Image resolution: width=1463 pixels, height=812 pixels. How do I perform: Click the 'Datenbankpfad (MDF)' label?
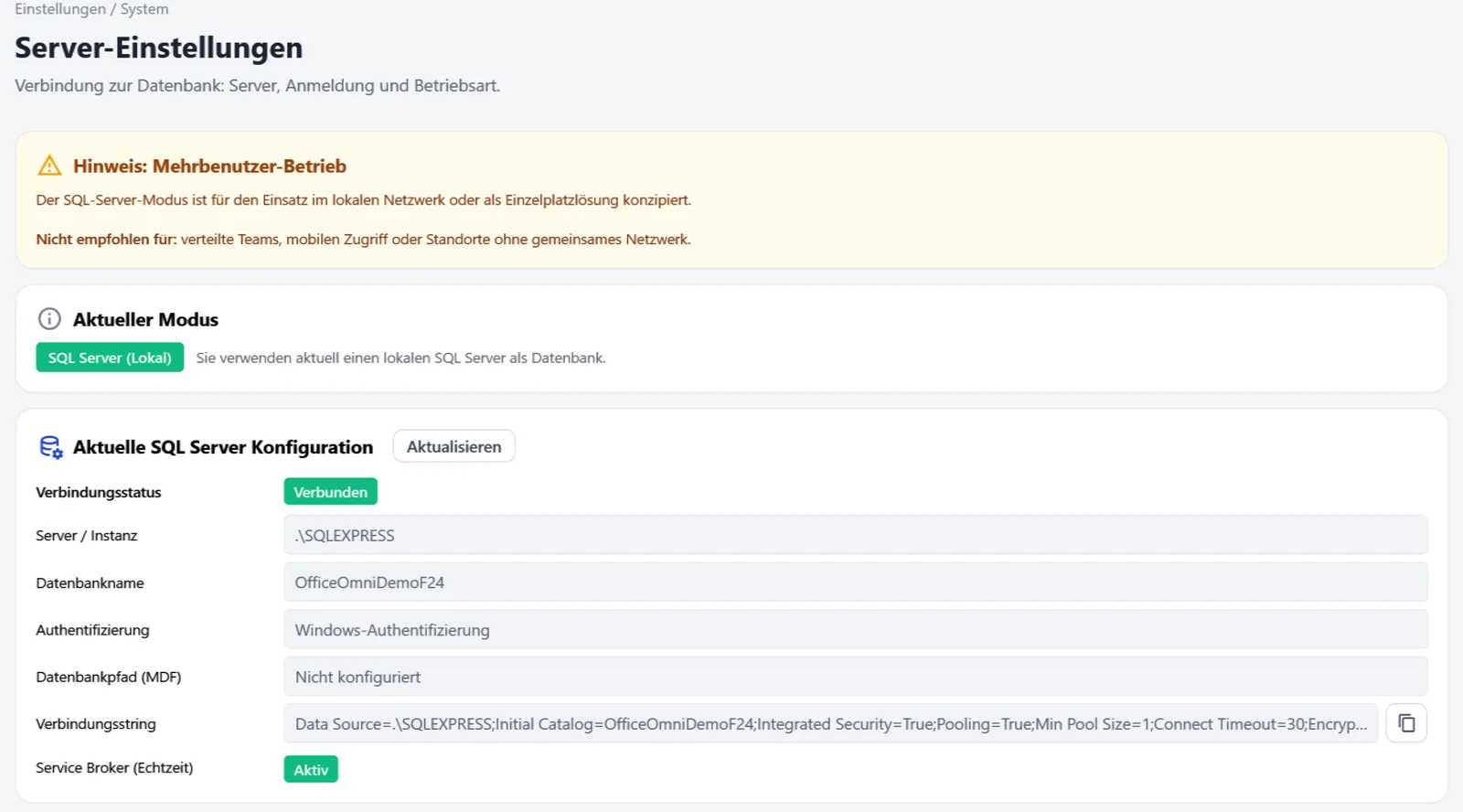tap(108, 677)
